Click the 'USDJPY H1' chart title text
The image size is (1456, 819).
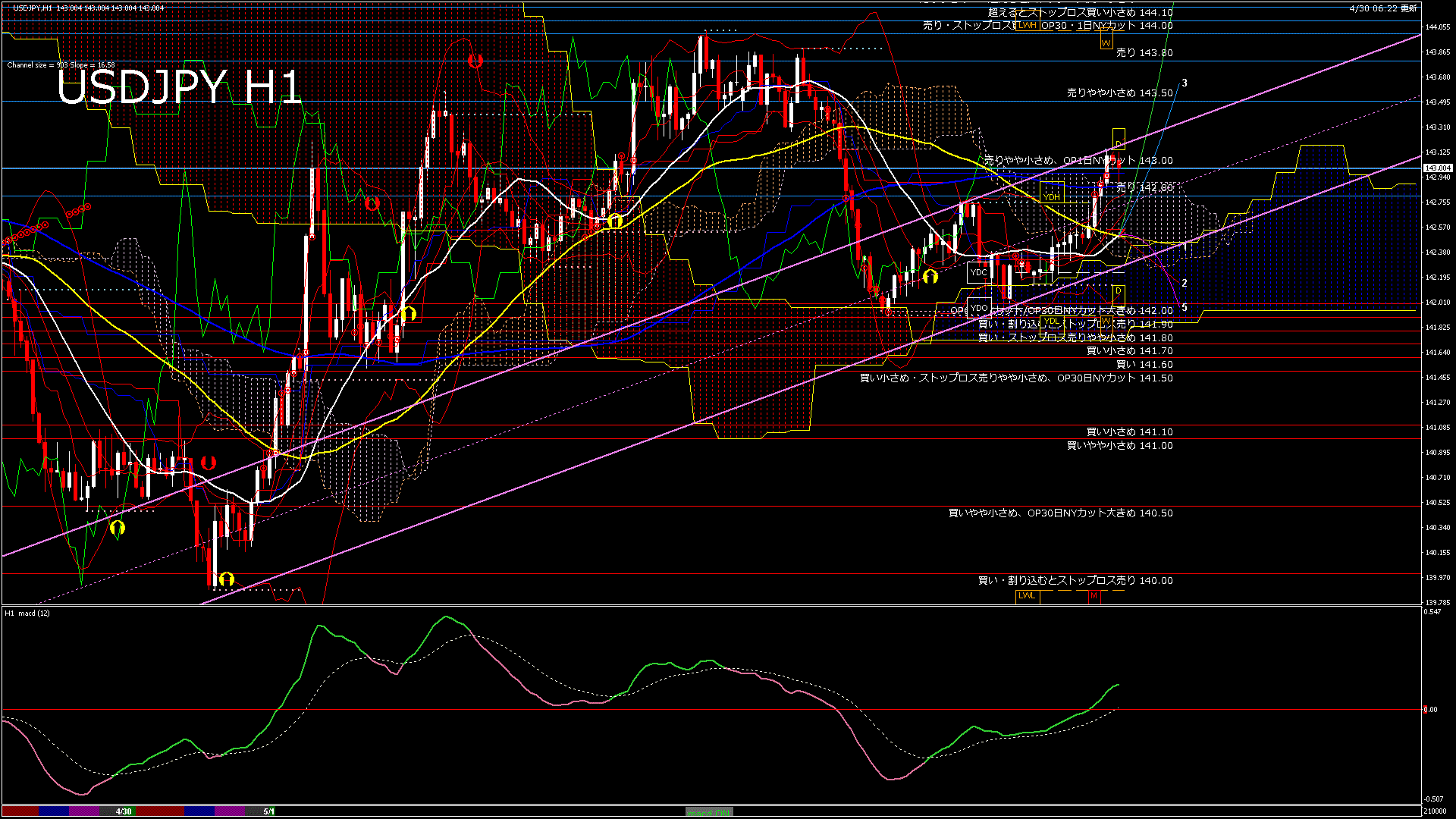pyautogui.click(x=179, y=87)
